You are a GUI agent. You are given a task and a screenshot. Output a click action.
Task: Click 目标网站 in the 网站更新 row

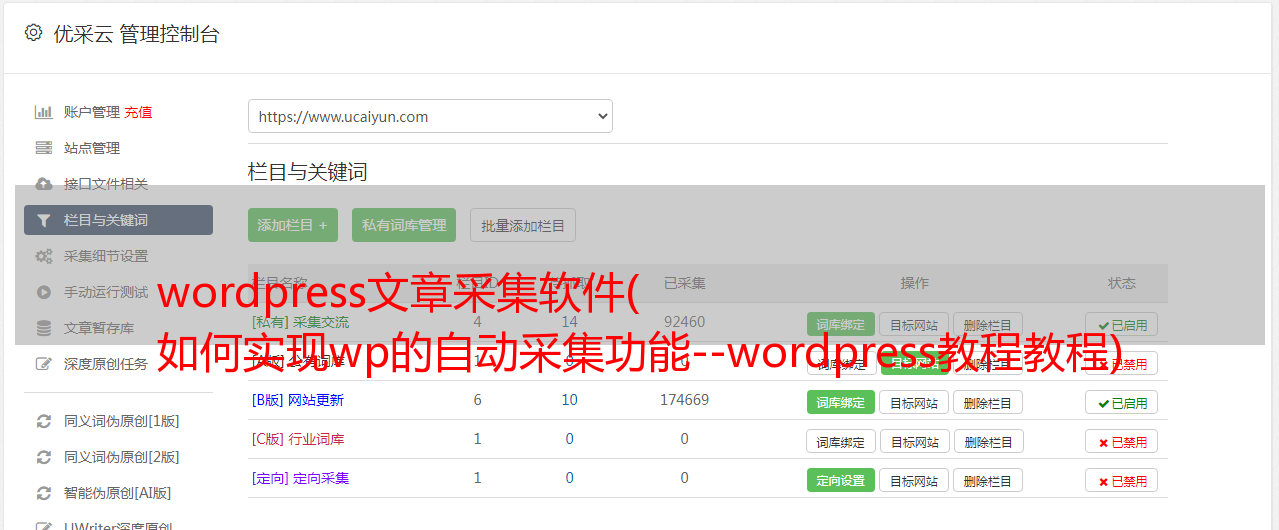point(914,402)
